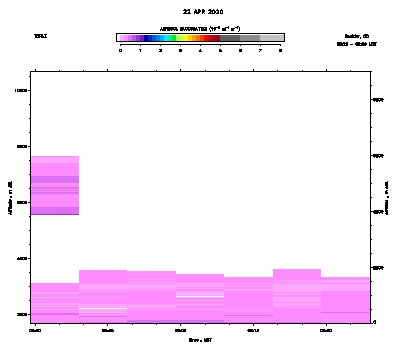Click the dark blue segment of the color bar
400x360 pixels.
point(146,38)
